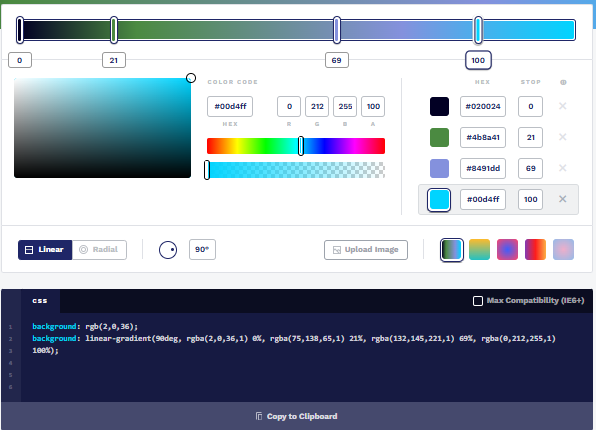Click the background rgb(2,0,36) code line
This screenshot has height=430, width=596.
click(85, 327)
